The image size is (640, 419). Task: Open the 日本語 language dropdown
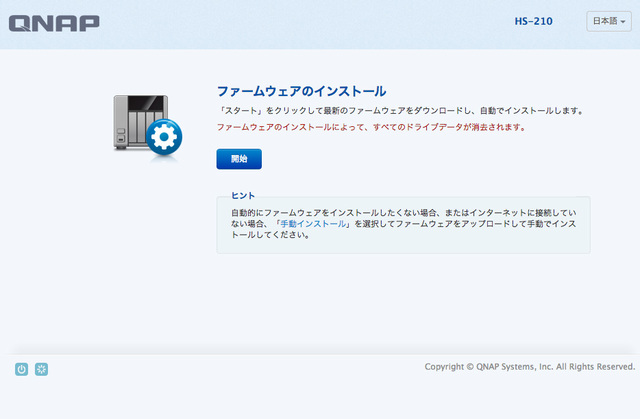tap(608, 22)
